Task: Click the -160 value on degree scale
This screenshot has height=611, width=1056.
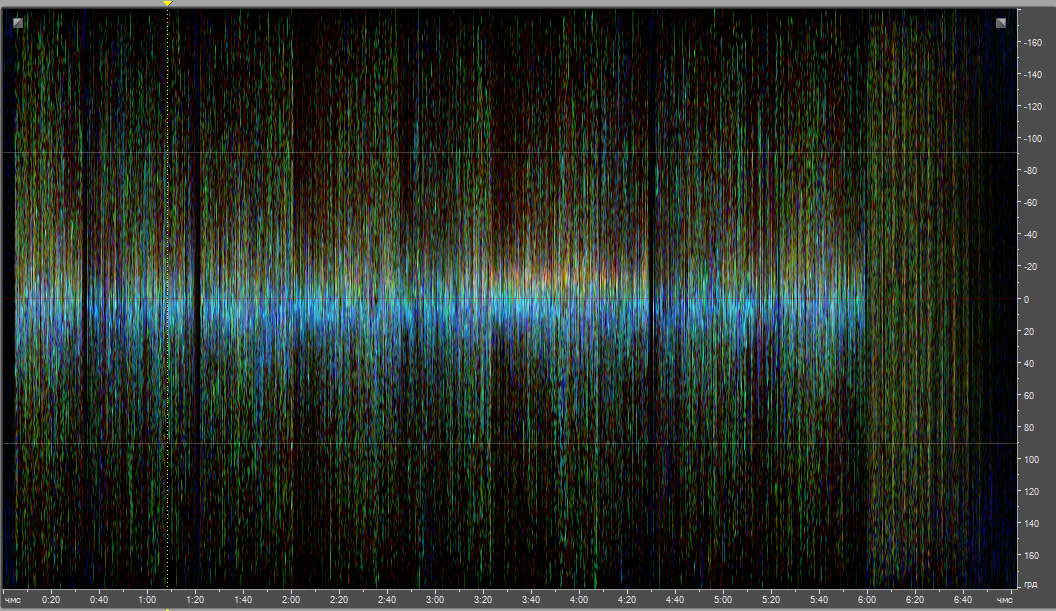Action: (x=1032, y=42)
